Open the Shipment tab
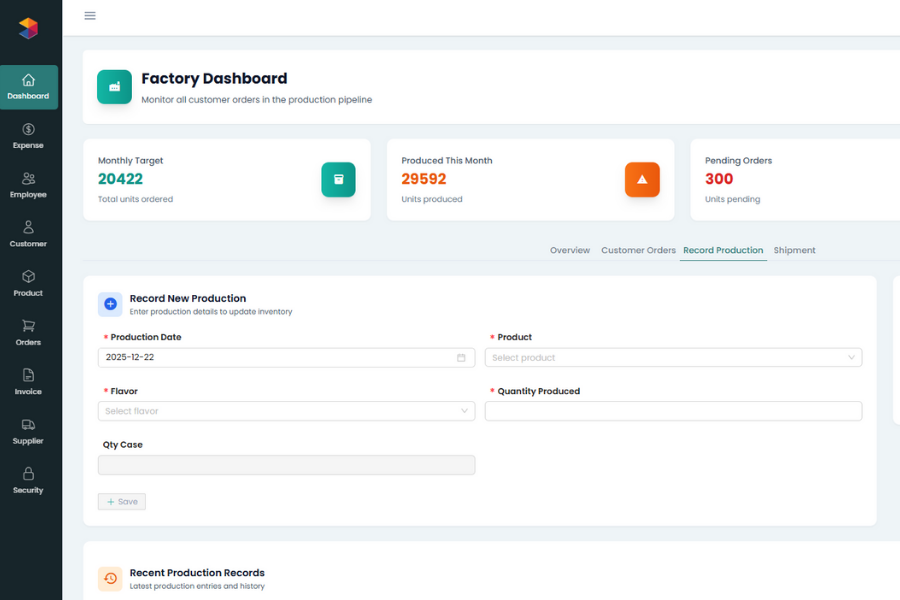The image size is (900, 600). pyautogui.click(x=794, y=250)
